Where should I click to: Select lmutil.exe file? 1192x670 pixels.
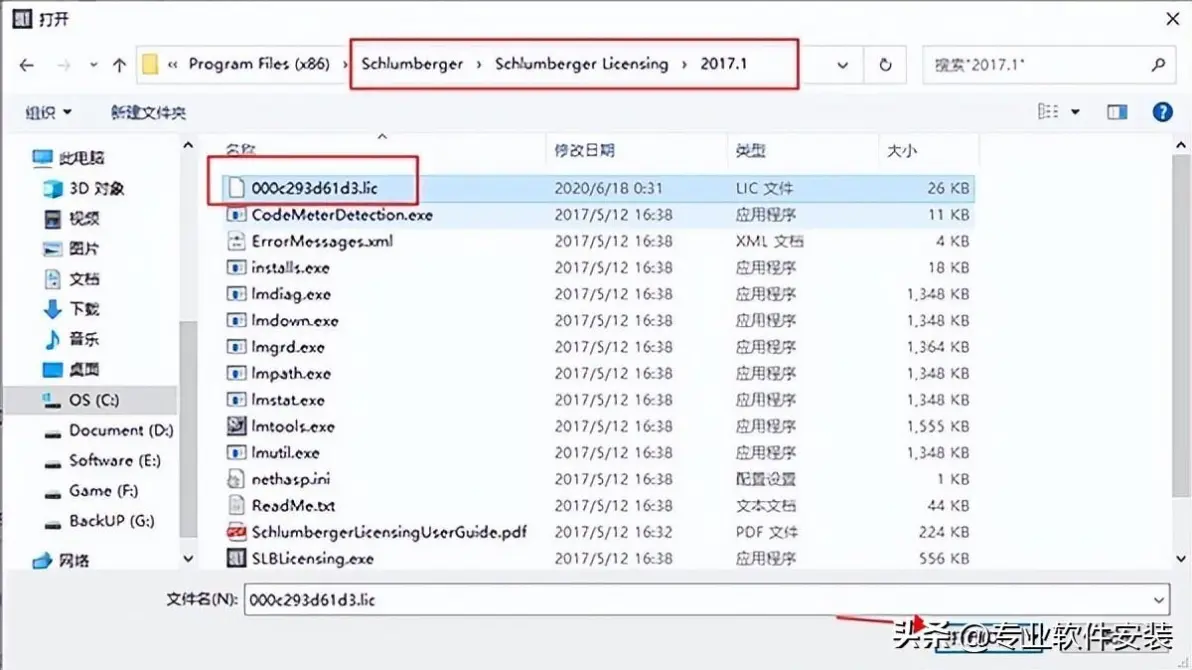tap(598, 452)
